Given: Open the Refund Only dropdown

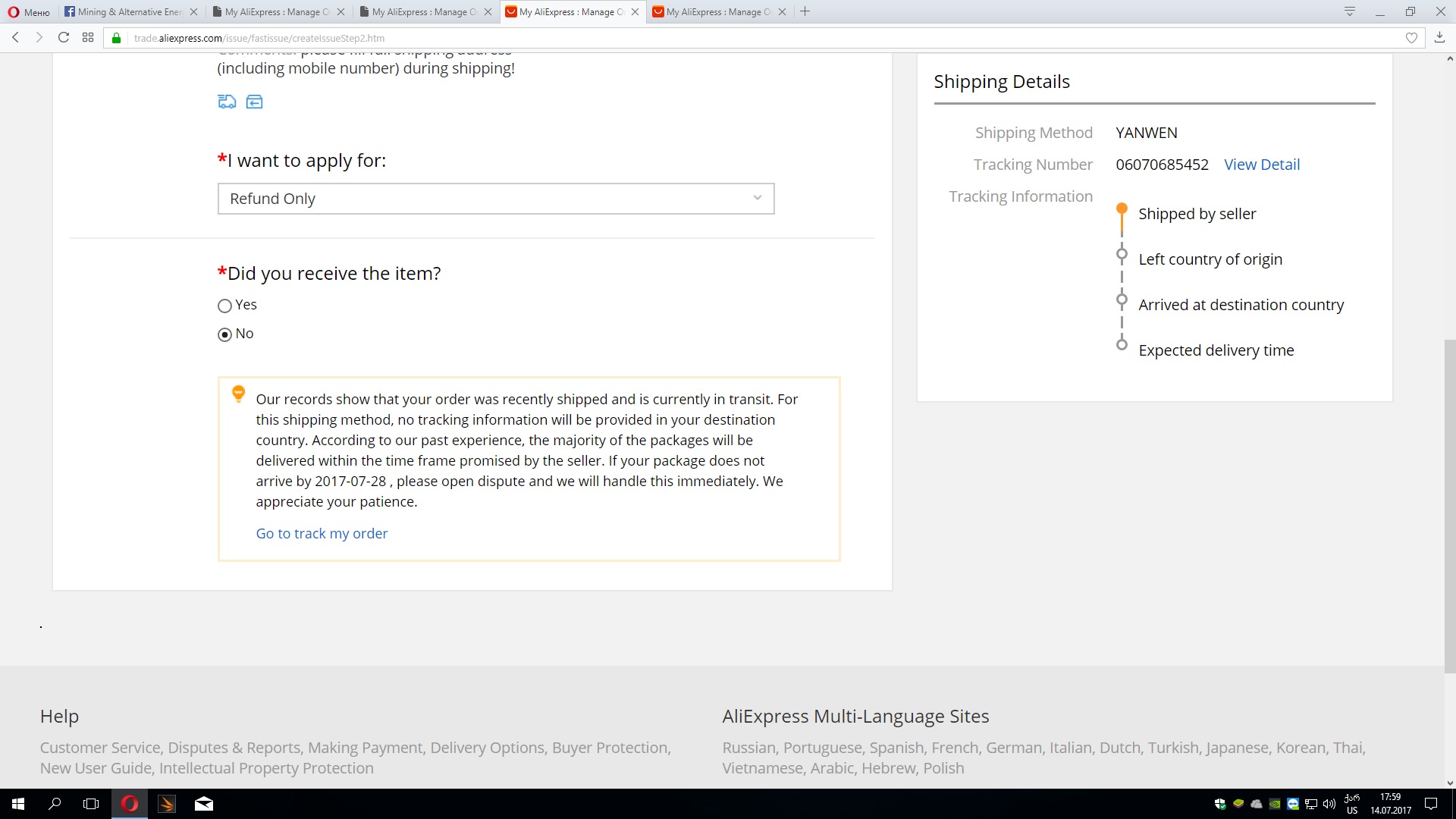Looking at the screenshot, I should tap(496, 199).
